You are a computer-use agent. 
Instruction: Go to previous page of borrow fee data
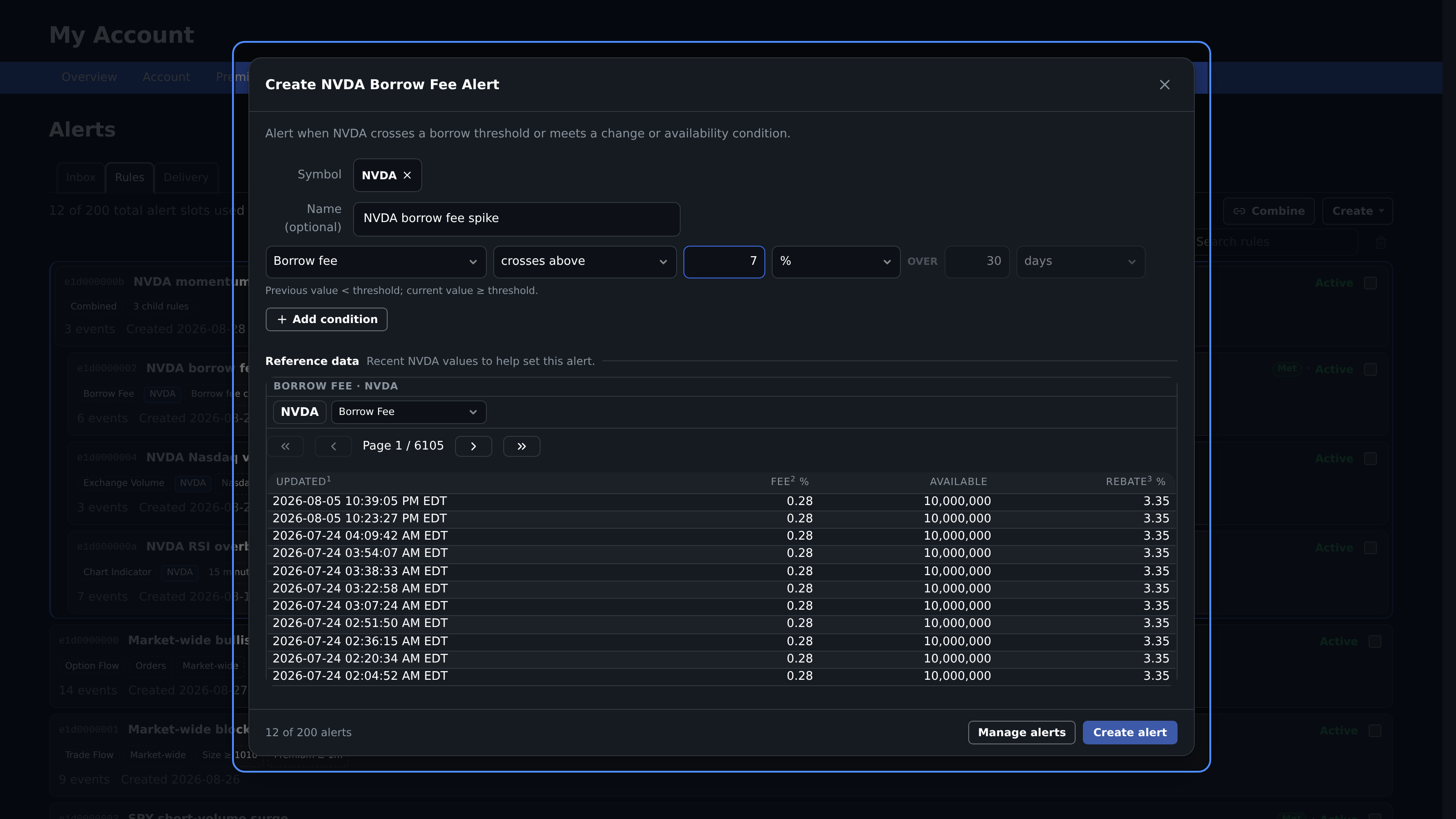334,446
